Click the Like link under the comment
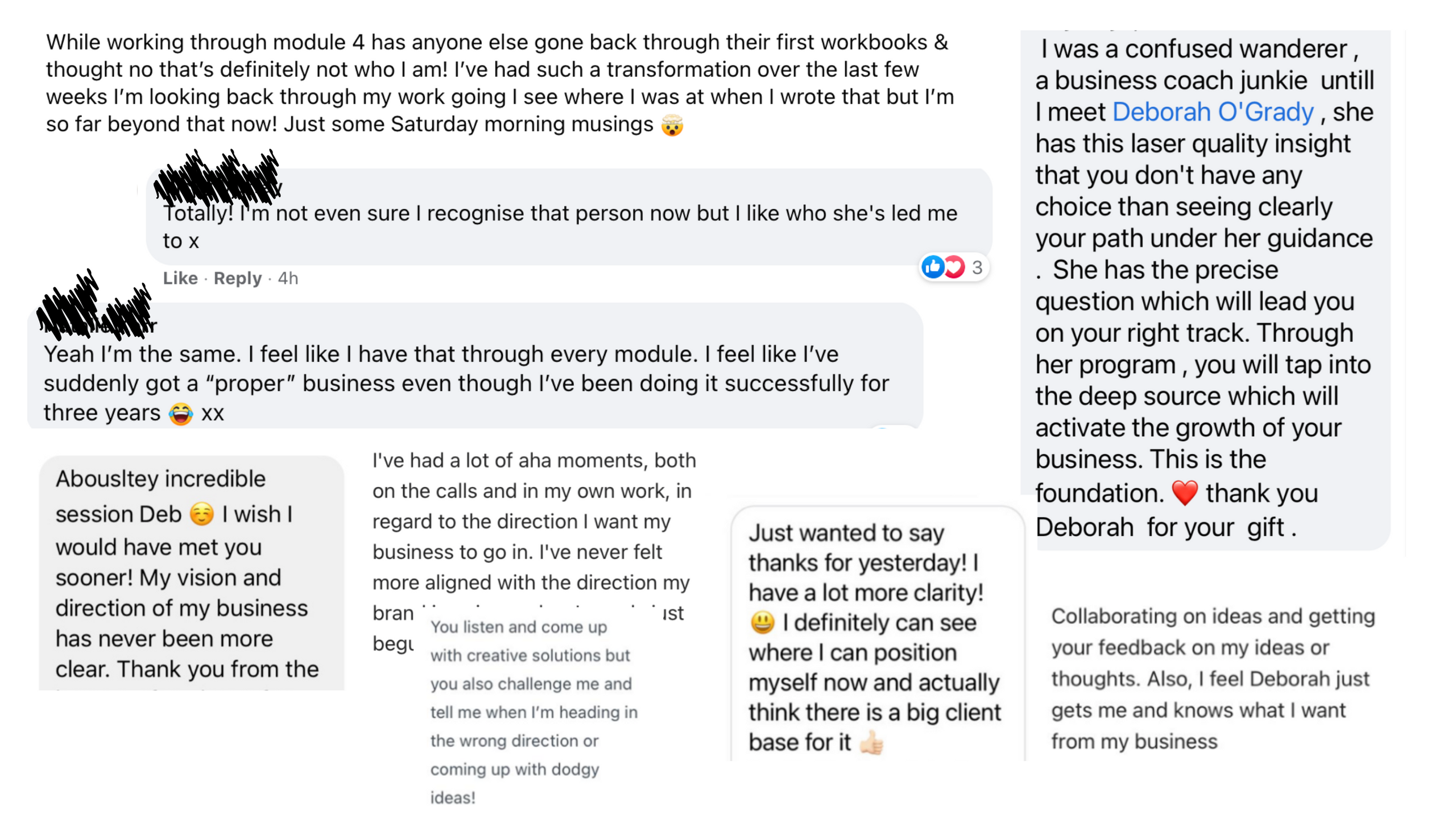 click(x=180, y=278)
